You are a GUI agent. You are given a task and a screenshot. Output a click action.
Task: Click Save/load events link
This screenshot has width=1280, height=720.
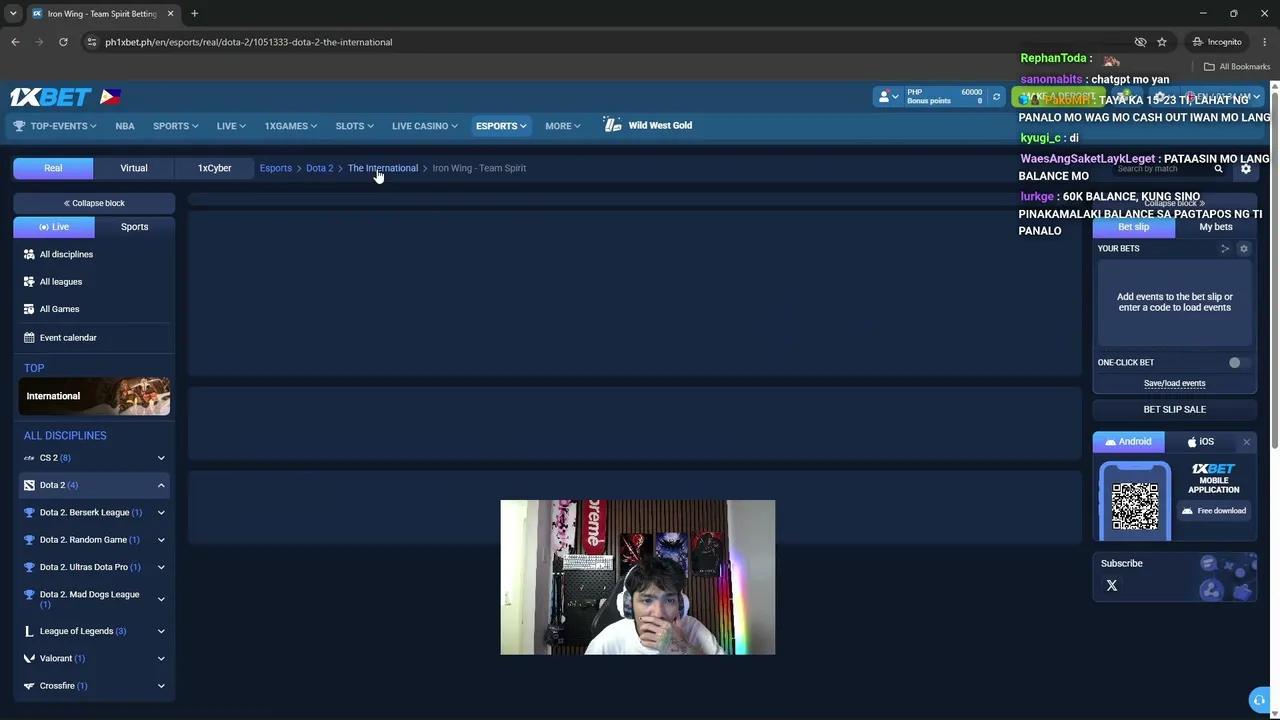click(x=1174, y=383)
